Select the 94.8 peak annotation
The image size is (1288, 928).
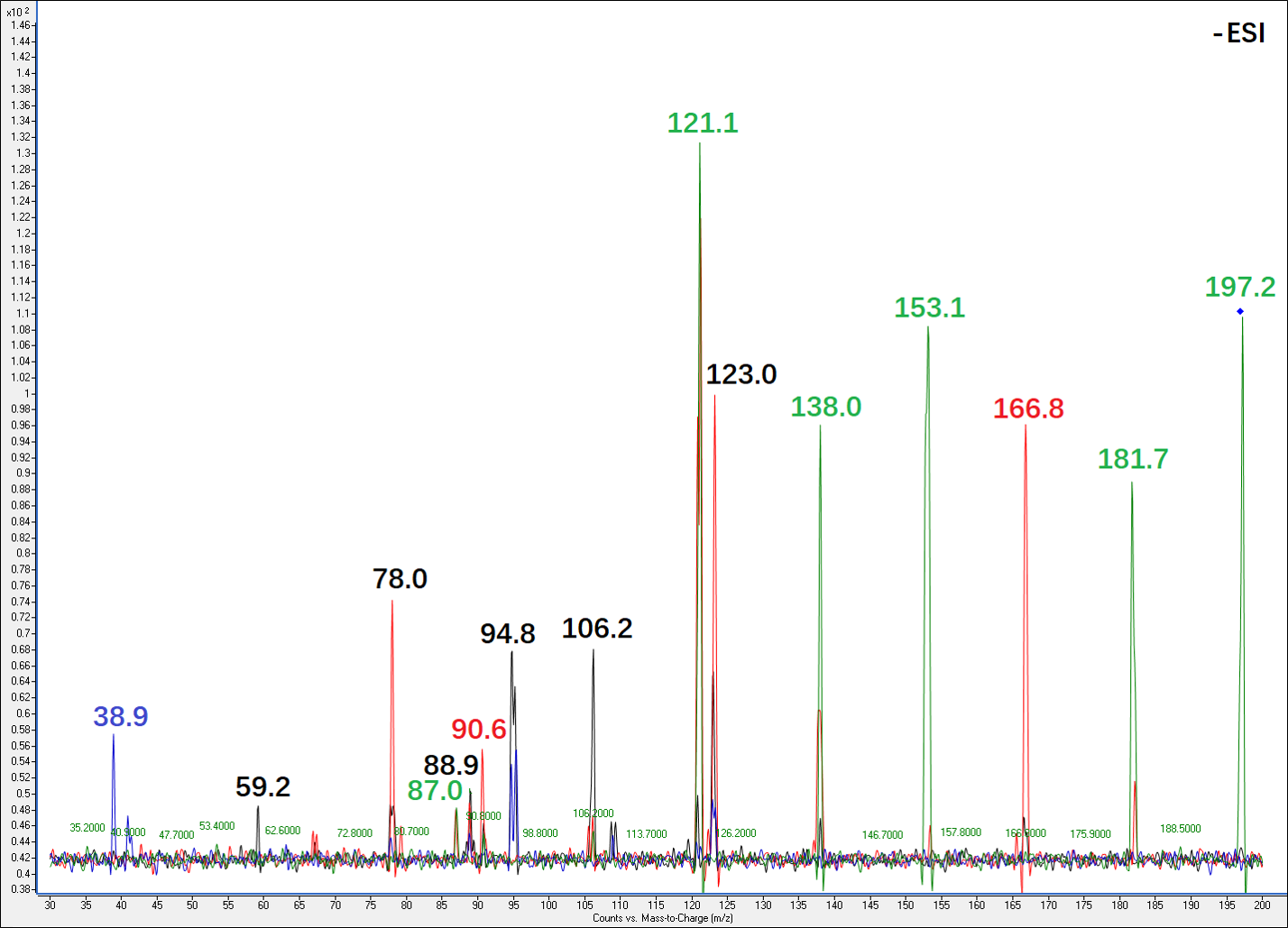point(508,634)
